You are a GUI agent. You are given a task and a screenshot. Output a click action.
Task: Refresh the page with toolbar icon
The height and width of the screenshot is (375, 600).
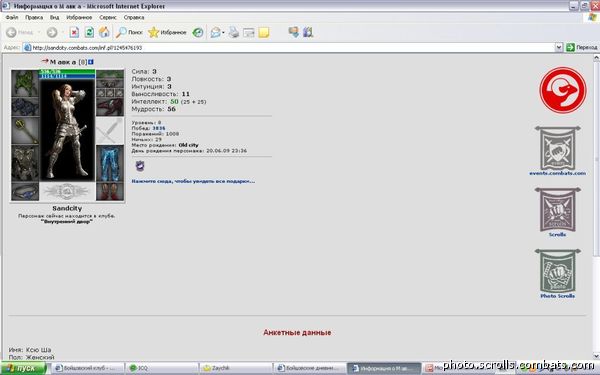pos(89,33)
